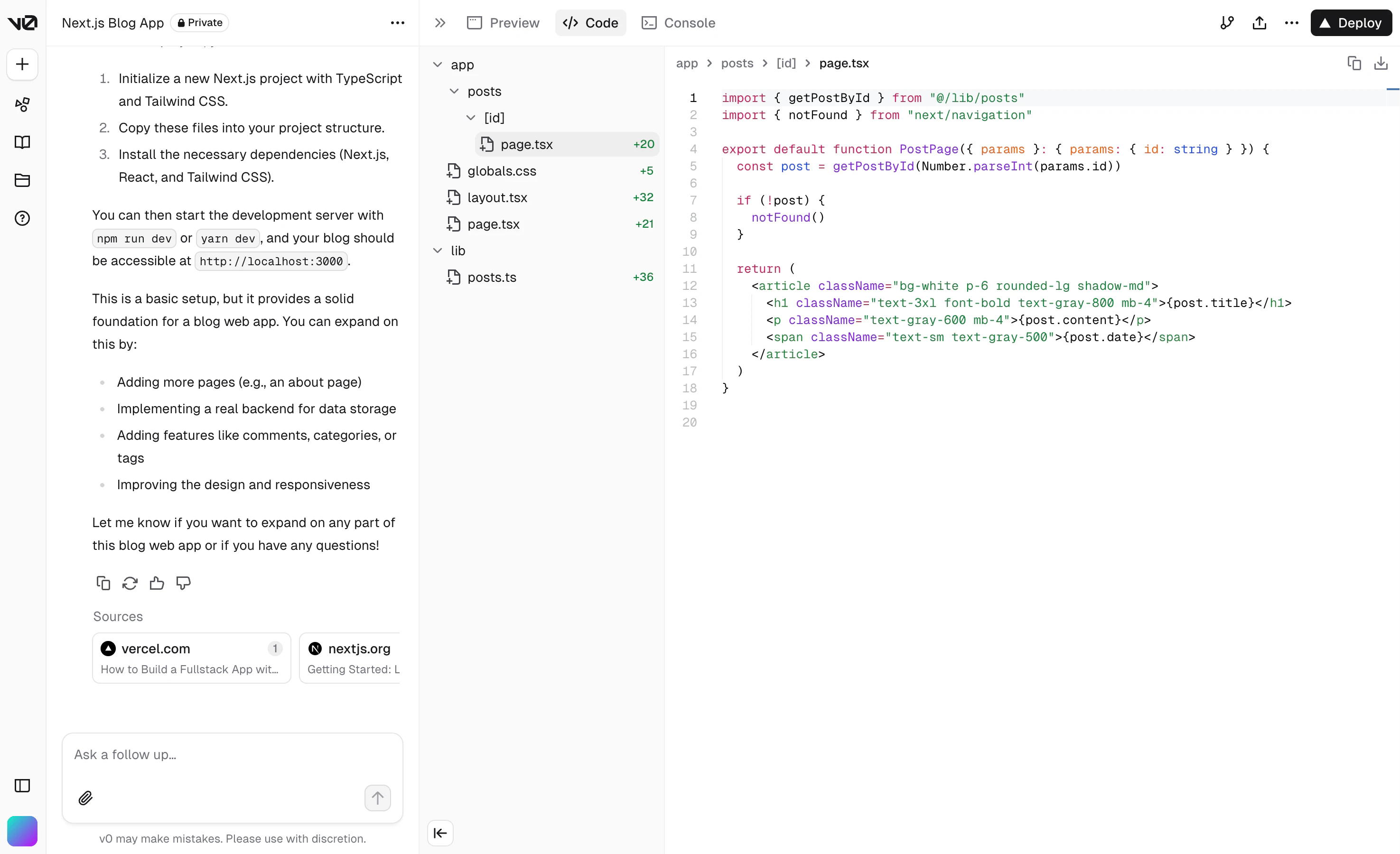The image size is (1400, 854).
Task: Regenerate the response with the refresh icon
Action: (130, 583)
